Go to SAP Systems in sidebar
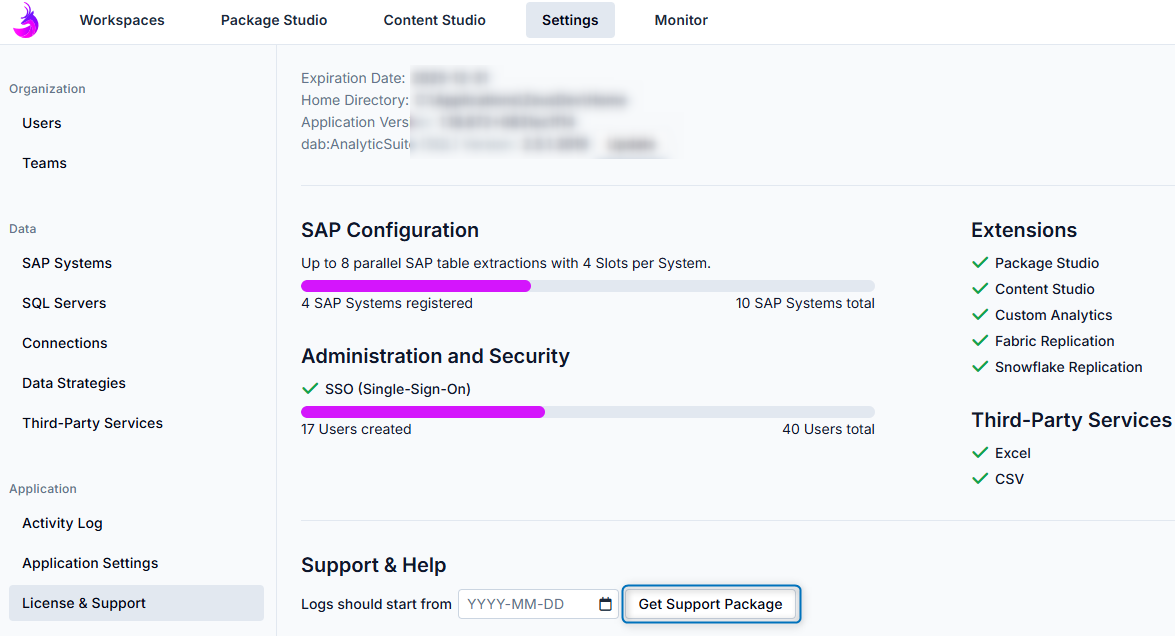This screenshot has width=1175, height=636. coord(67,263)
